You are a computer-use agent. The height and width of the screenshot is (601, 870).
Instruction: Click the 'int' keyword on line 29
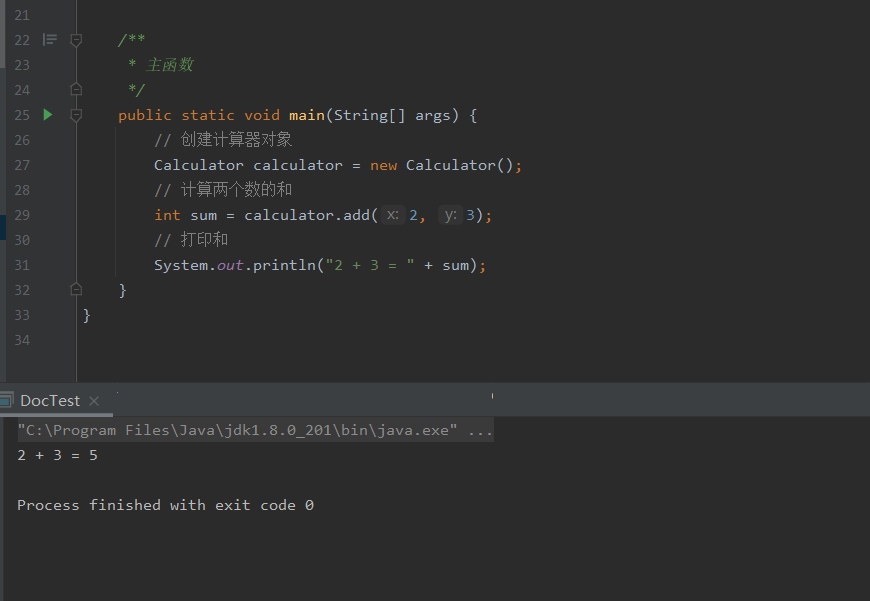(x=168, y=215)
